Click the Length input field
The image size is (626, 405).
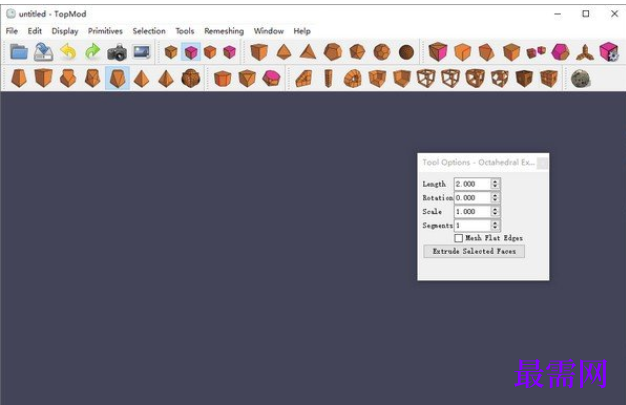[x=473, y=184]
